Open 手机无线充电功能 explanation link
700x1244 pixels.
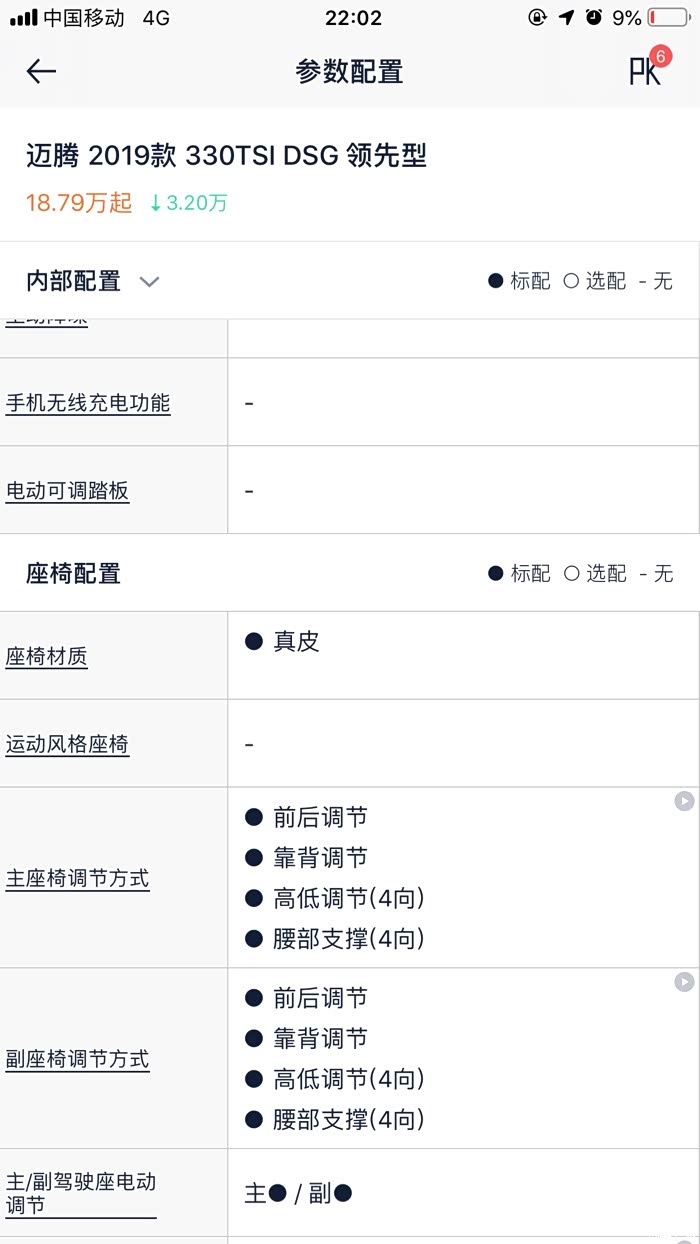88,403
